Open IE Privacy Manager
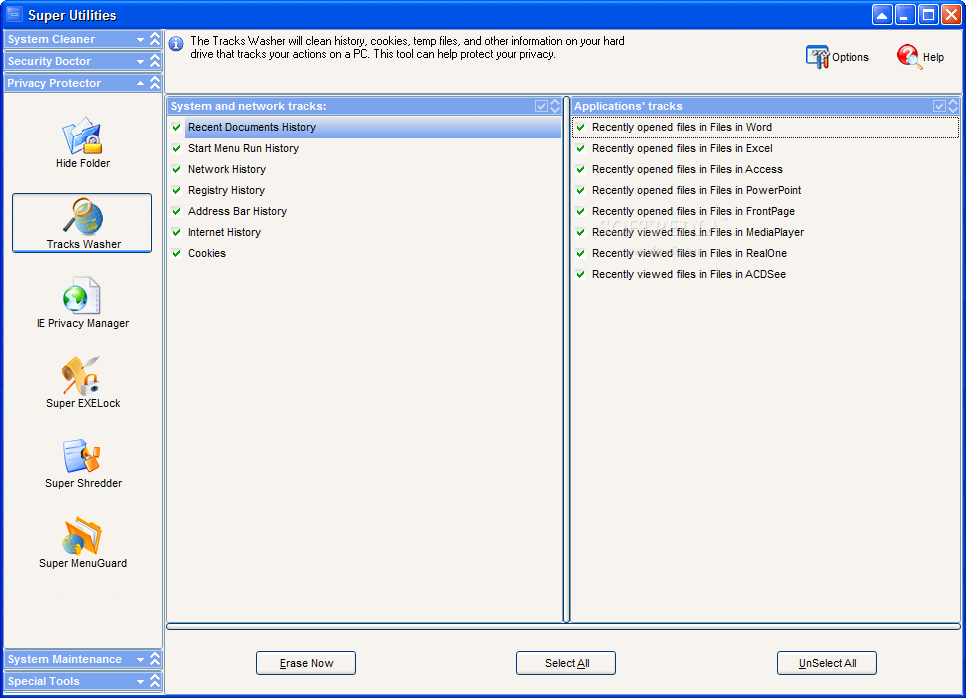Image resolution: width=966 pixels, height=698 pixels. click(x=82, y=302)
